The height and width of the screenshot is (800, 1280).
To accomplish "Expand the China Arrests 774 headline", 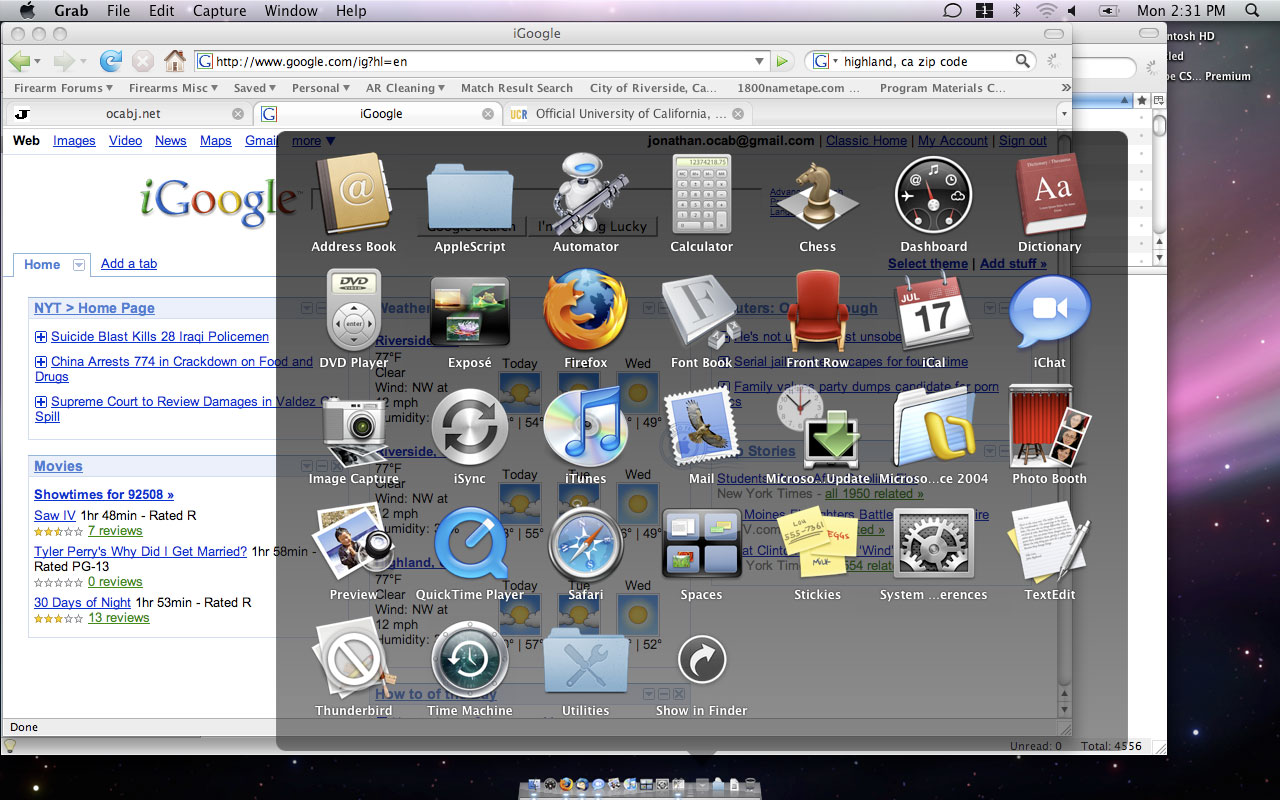I will pyautogui.click(x=41, y=362).
